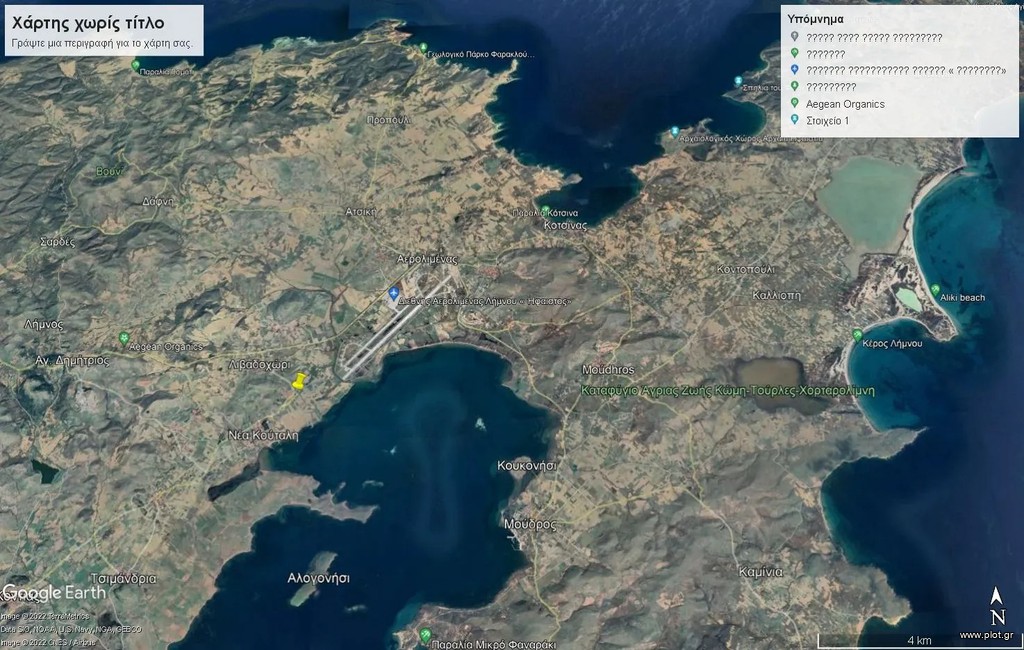This screenshot has height=650, width=1024.
Task: Select Aegean Organics entry in legend
Action: click(x=845, y=104)
